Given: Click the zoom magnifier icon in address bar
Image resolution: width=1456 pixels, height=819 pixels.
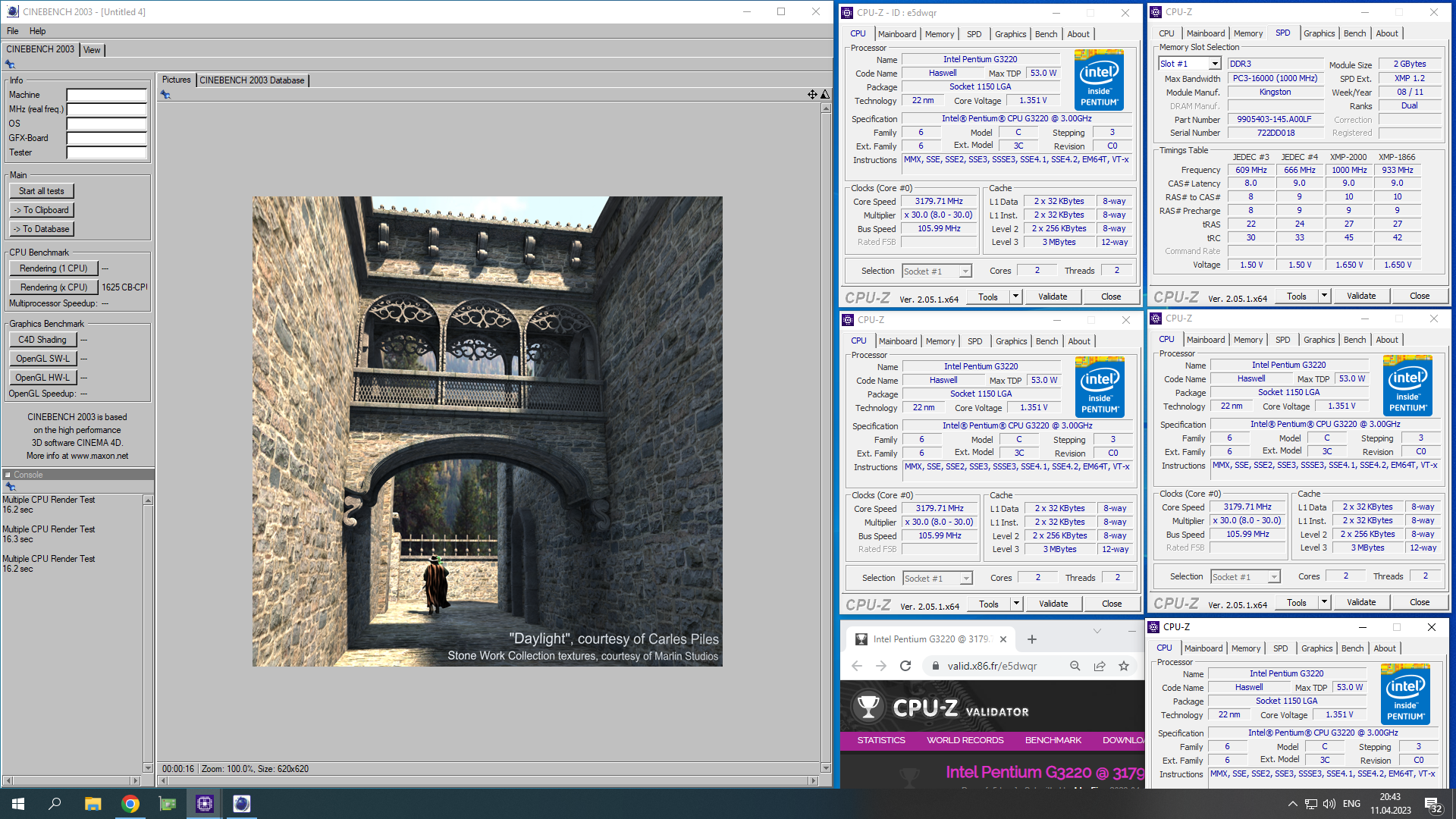Looking at the screenshot, I should (1075, 666).
